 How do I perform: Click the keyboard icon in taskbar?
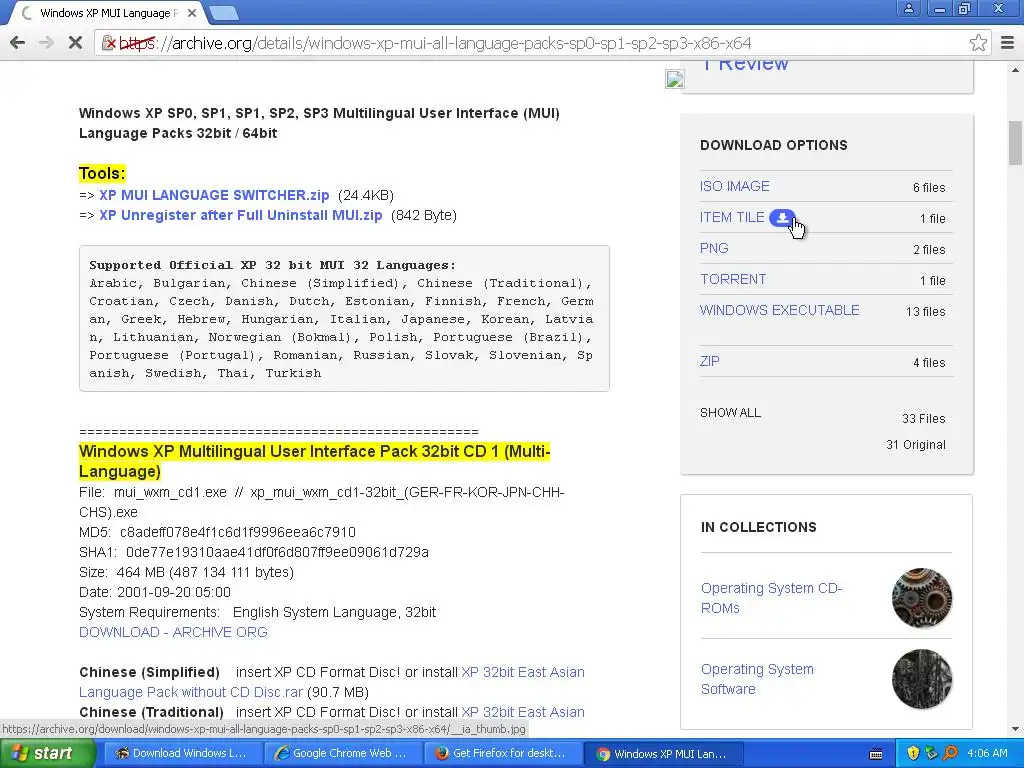click(876, 754)
